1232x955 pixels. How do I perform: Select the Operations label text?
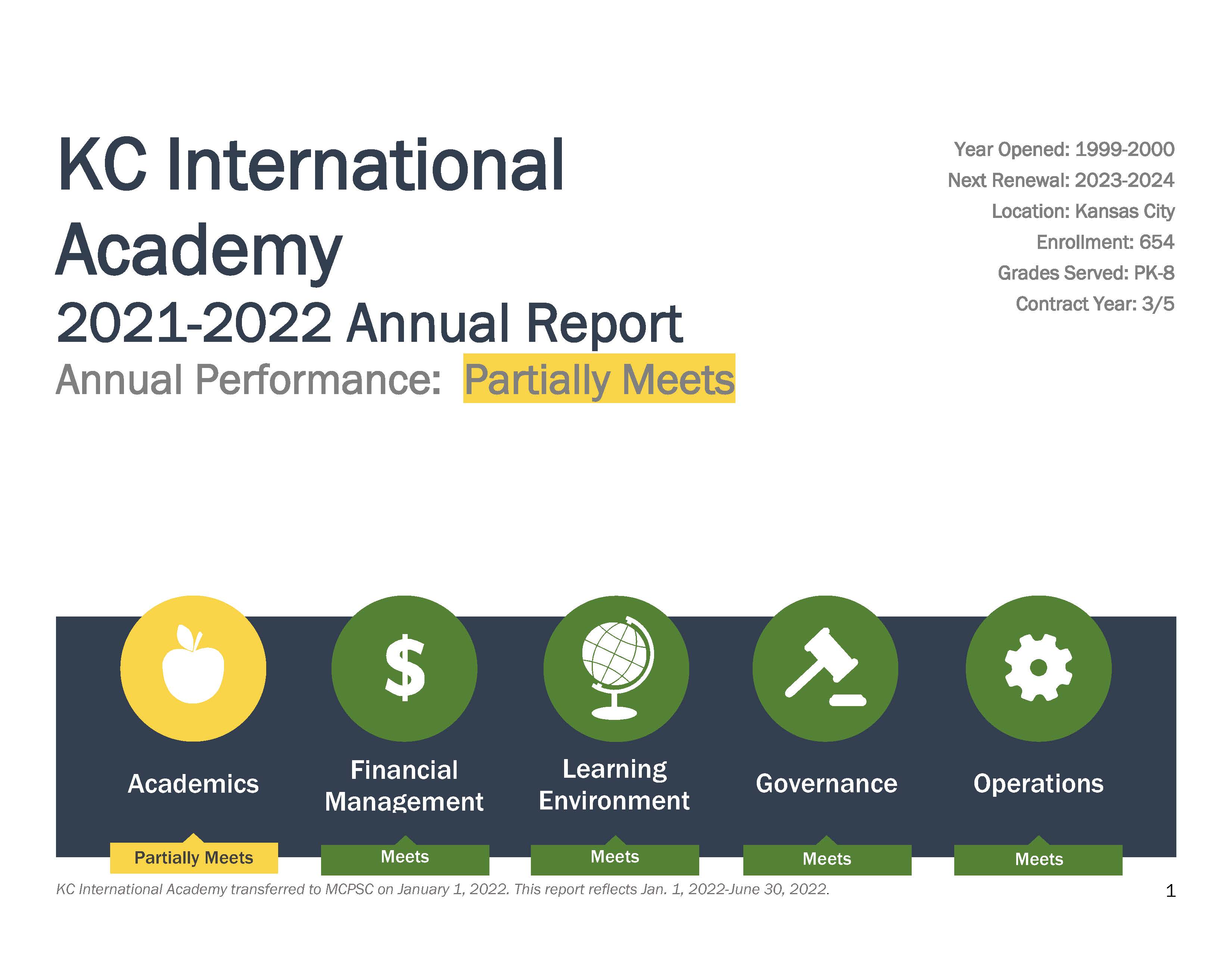click(1038, 784)
